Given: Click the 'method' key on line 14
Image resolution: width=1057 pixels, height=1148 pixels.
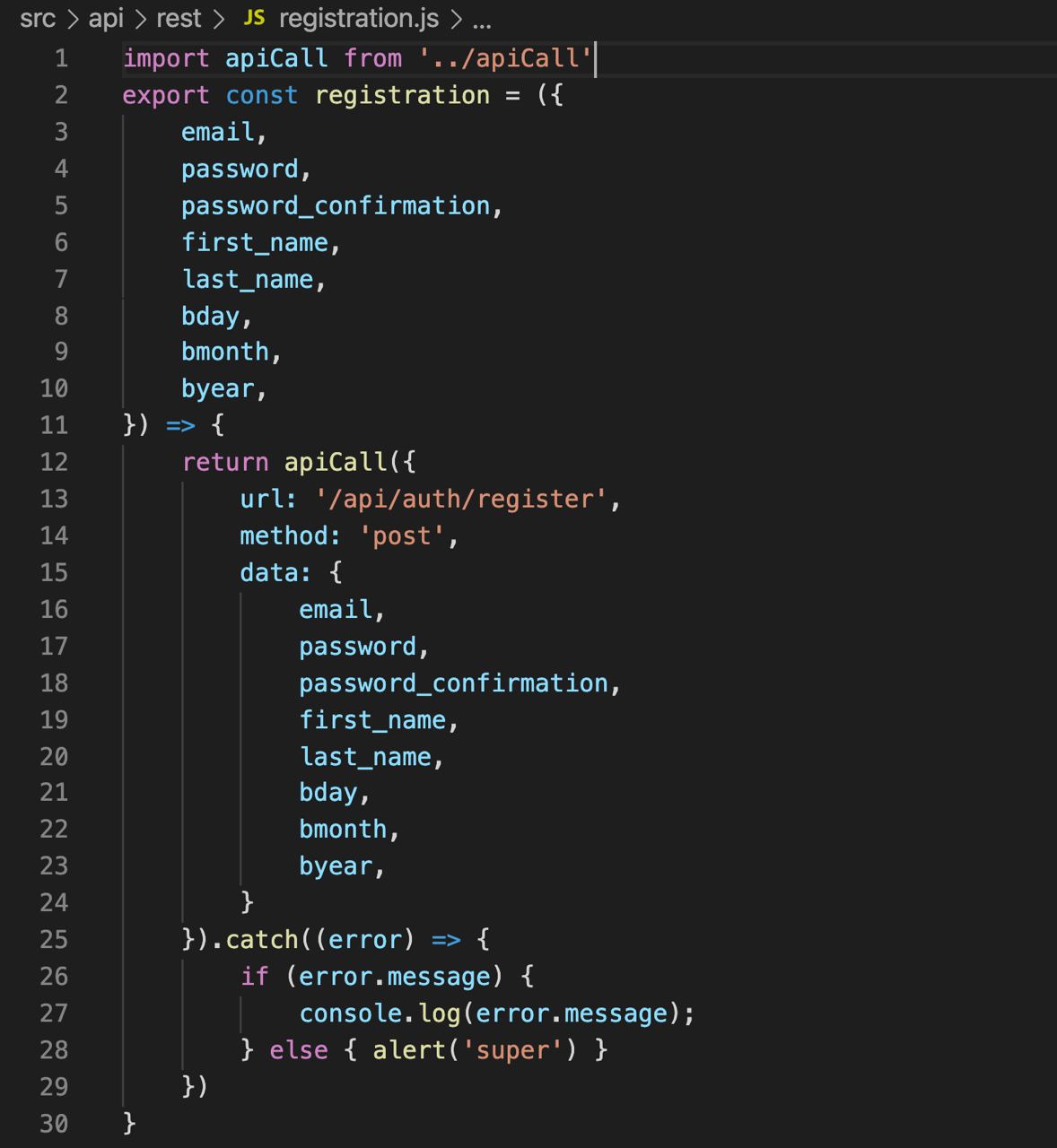Looking at the screenshot, I should click(284, 535).
